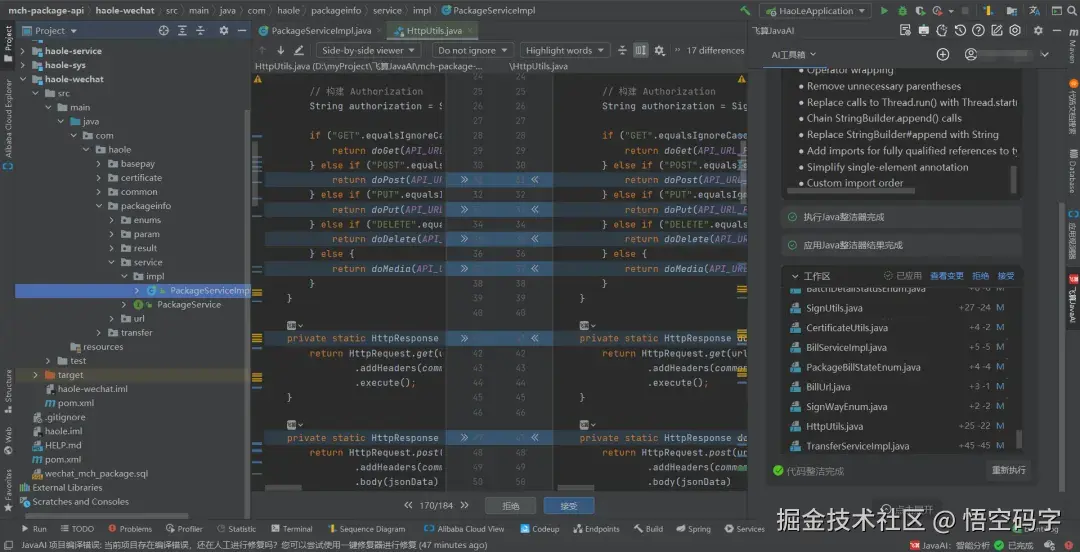Click the blue 接受 accept button below diff

point(568,506)
